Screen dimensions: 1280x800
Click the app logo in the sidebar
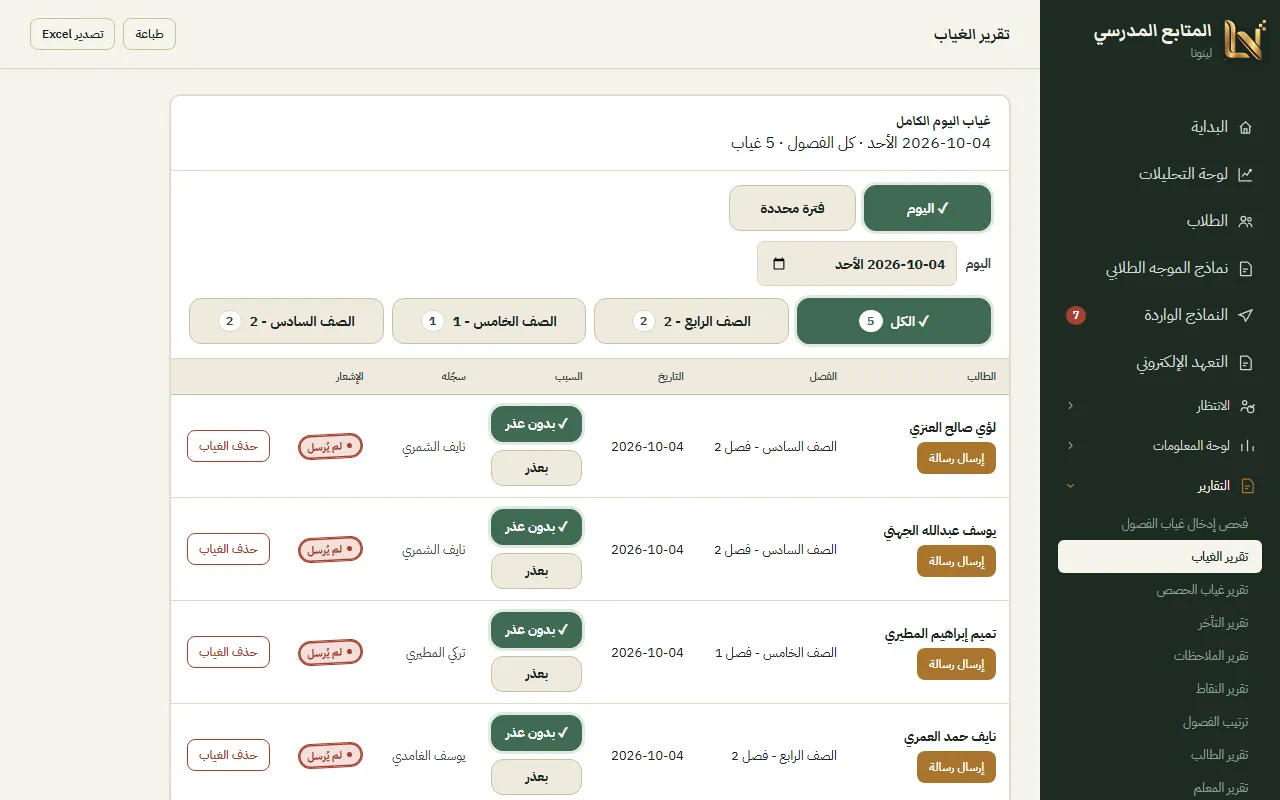[x=1244, y=40]
